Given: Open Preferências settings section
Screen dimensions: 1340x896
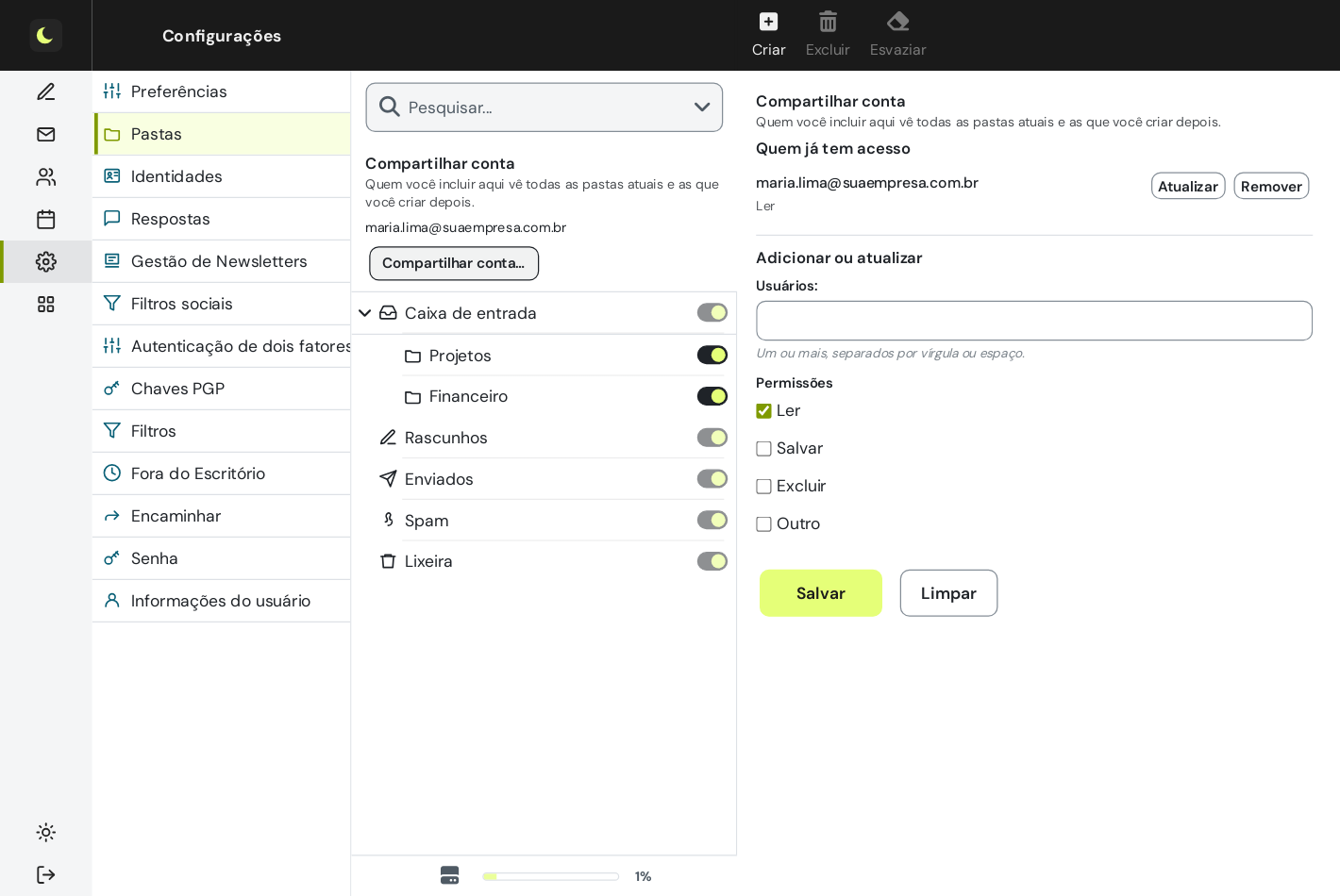Looking at the screenshot, I should [222, 91].
